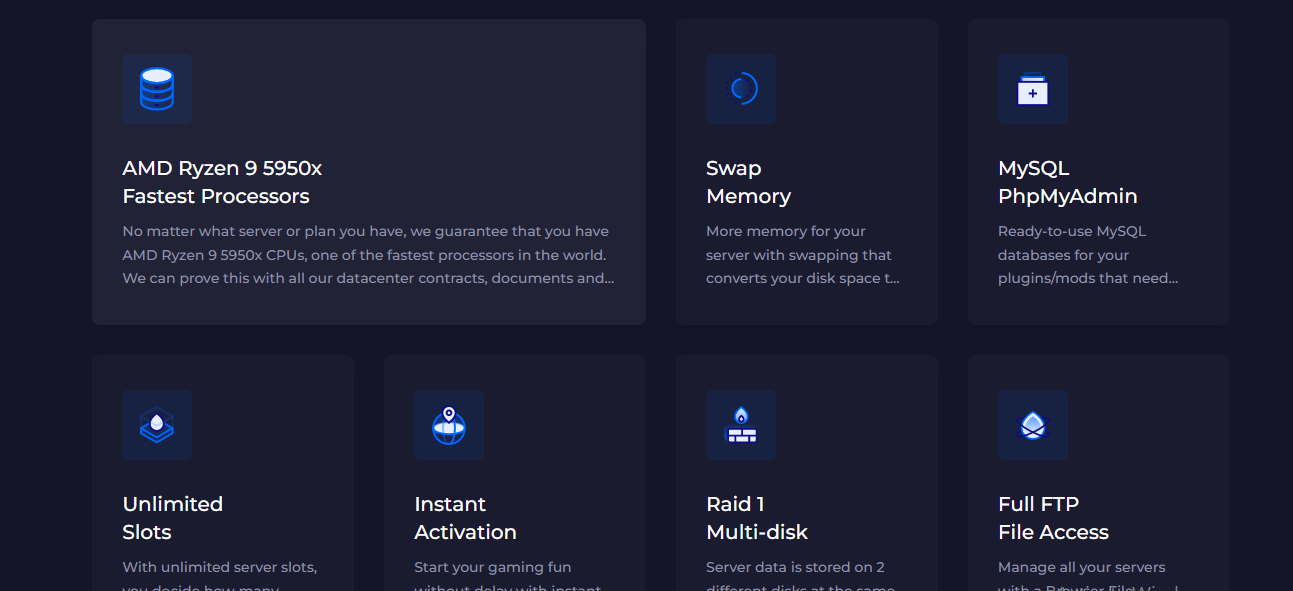The image size is (1293, 591).
Task: Click the Raid 1 Multi-disk firewall icon
Action: [x=741, y=425]
